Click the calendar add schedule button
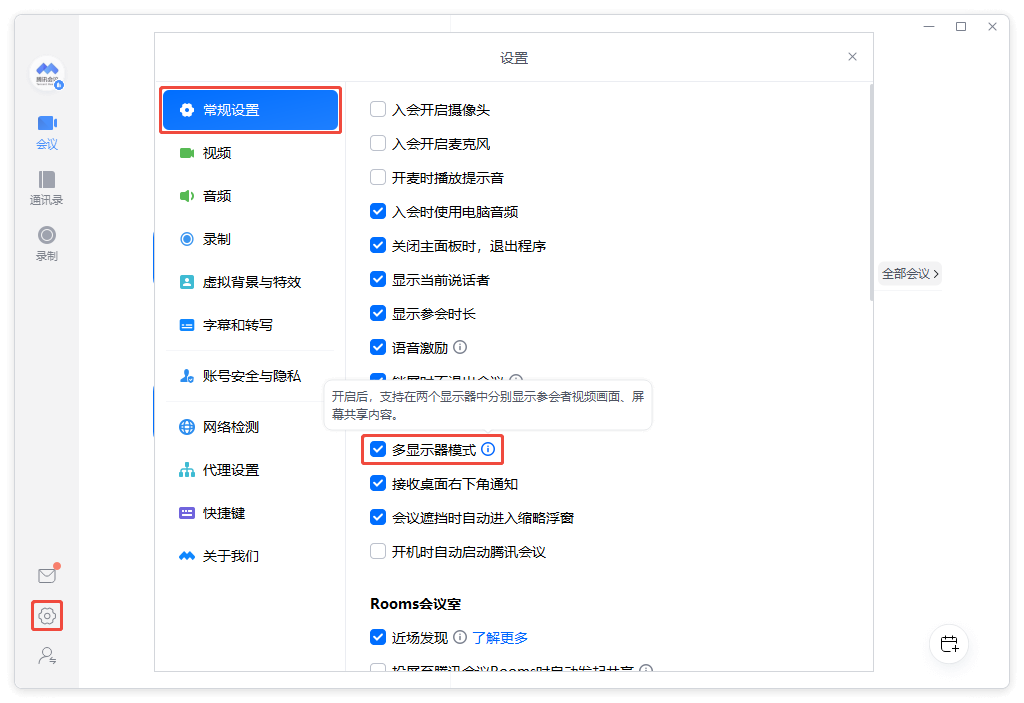Image resolution: width=1024 pixels, height=703 pixels. [x=949, y=644]
